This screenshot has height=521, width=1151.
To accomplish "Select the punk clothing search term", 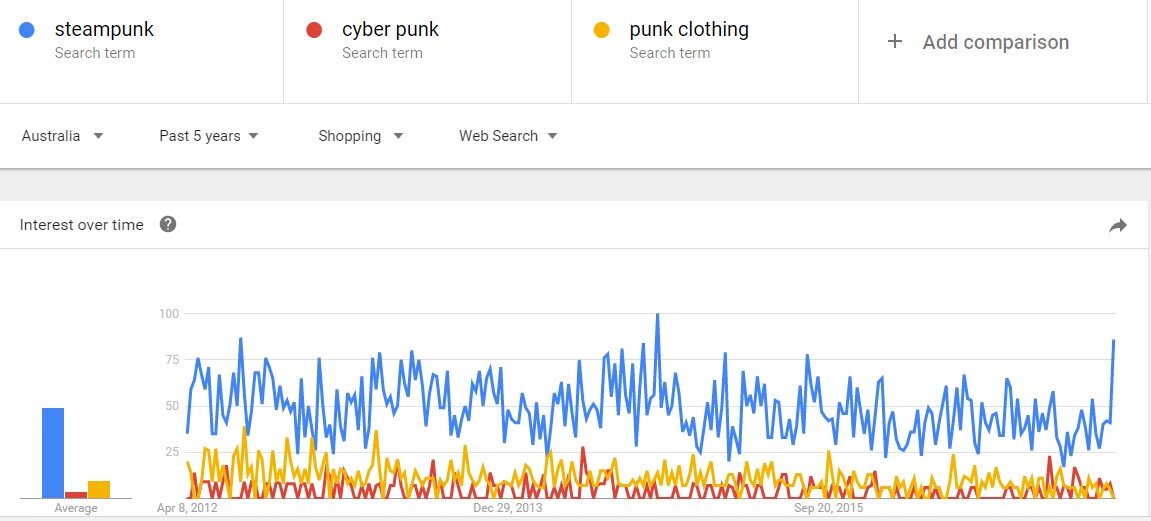I will point(688,30).
